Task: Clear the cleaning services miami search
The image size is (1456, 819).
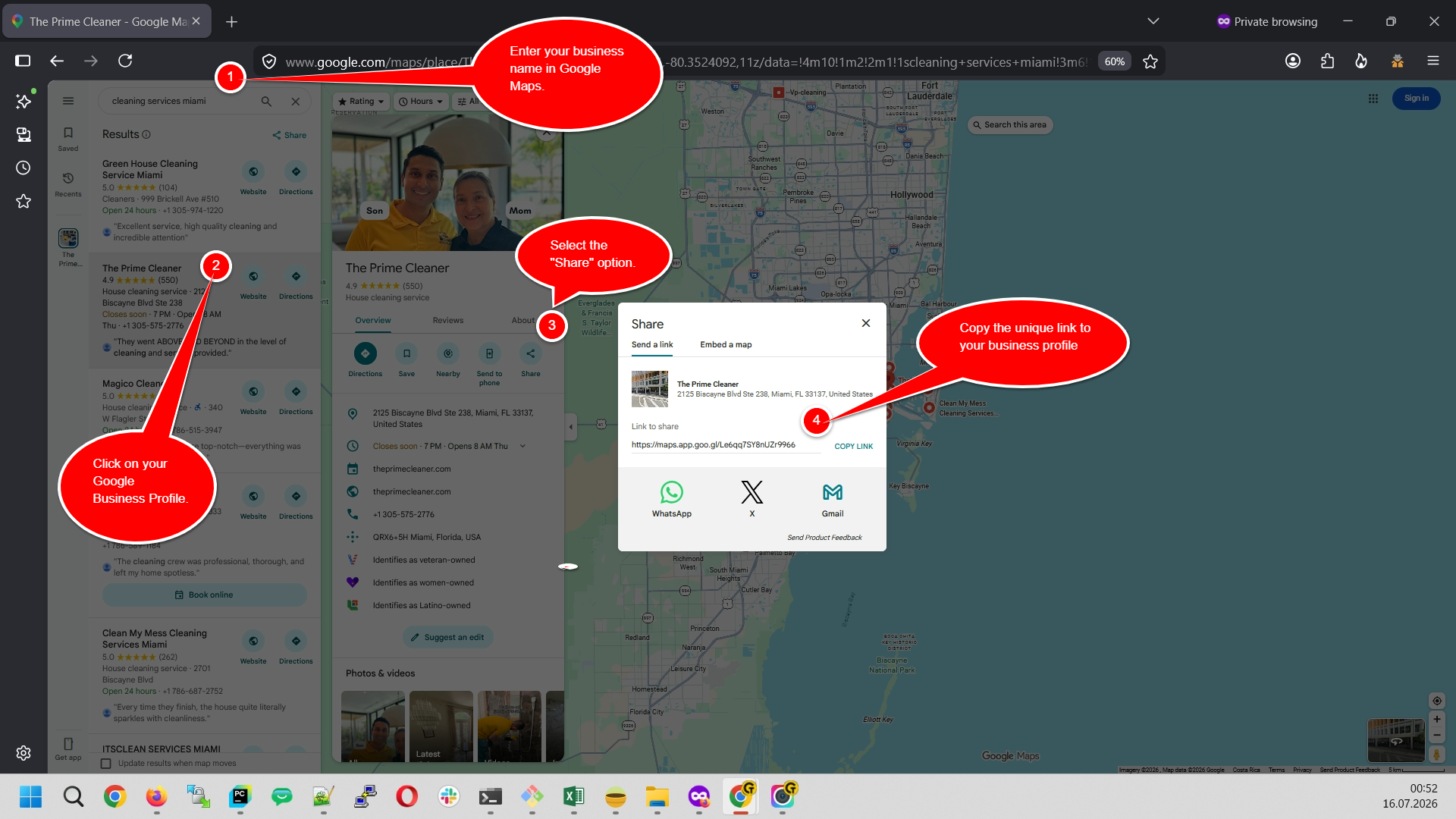Action: (296, 102)
